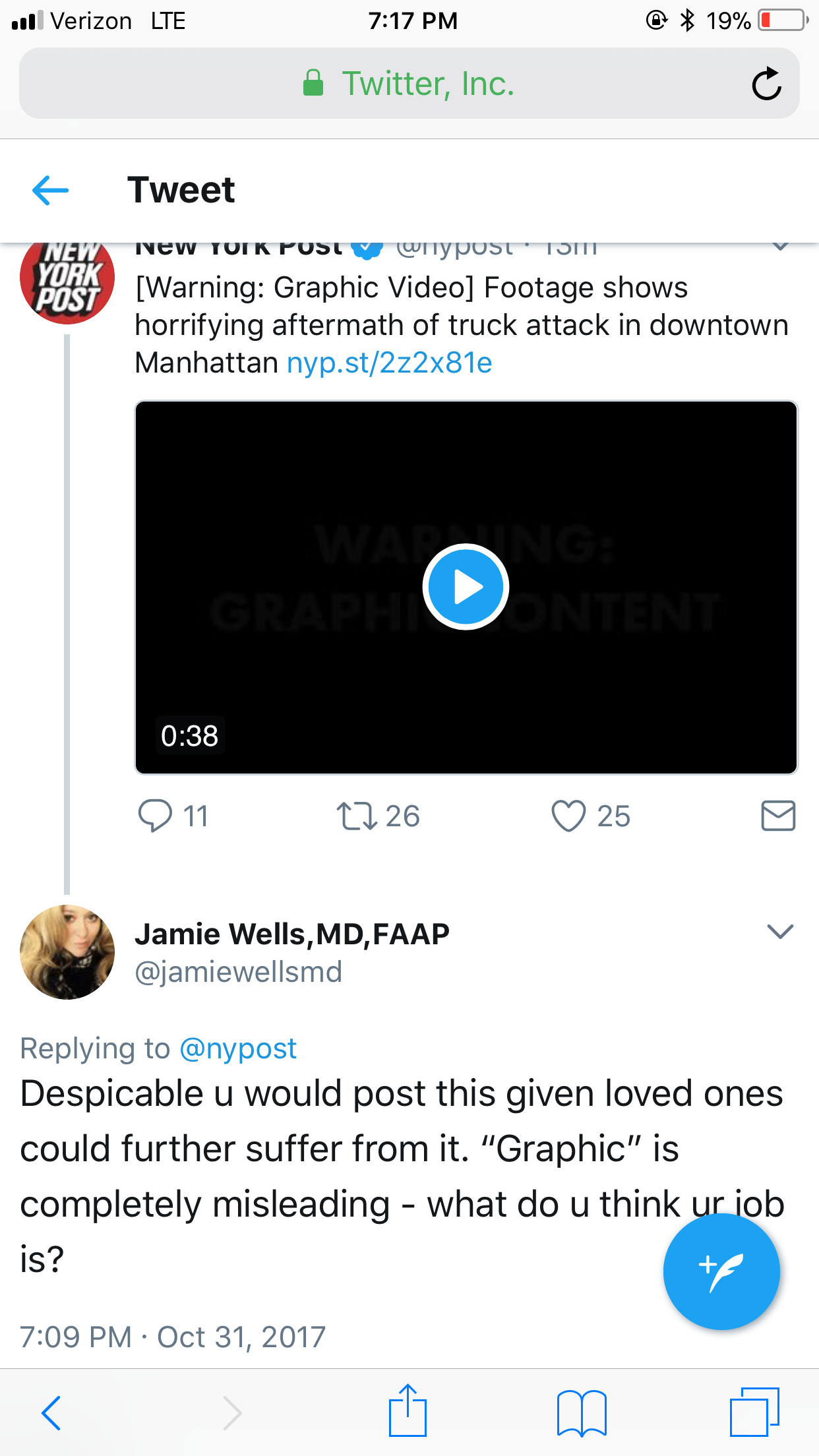Retweet the New York Post tweet
This screenshot has width=819, height=1456.
coord(357,816)
